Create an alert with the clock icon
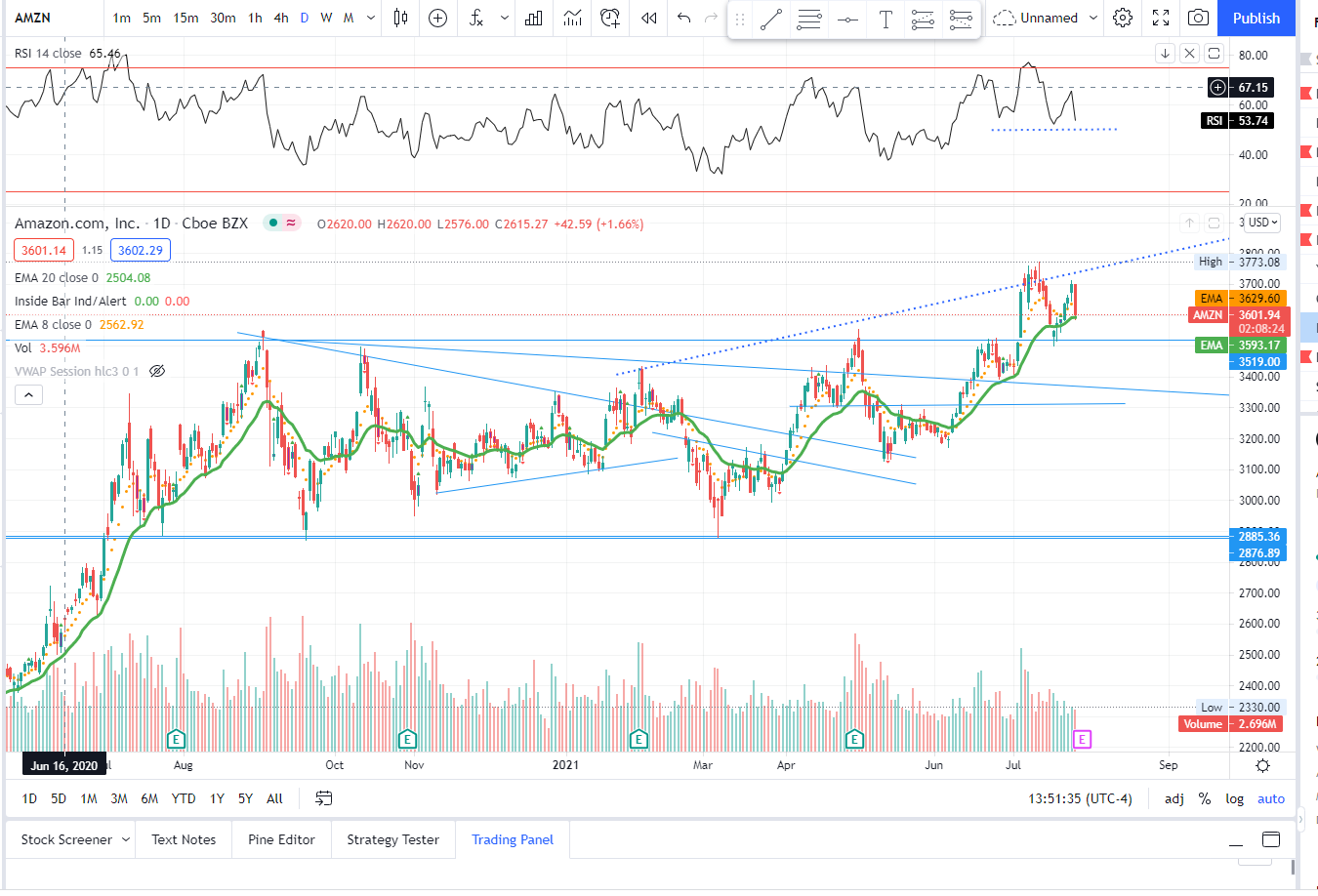 610,18
